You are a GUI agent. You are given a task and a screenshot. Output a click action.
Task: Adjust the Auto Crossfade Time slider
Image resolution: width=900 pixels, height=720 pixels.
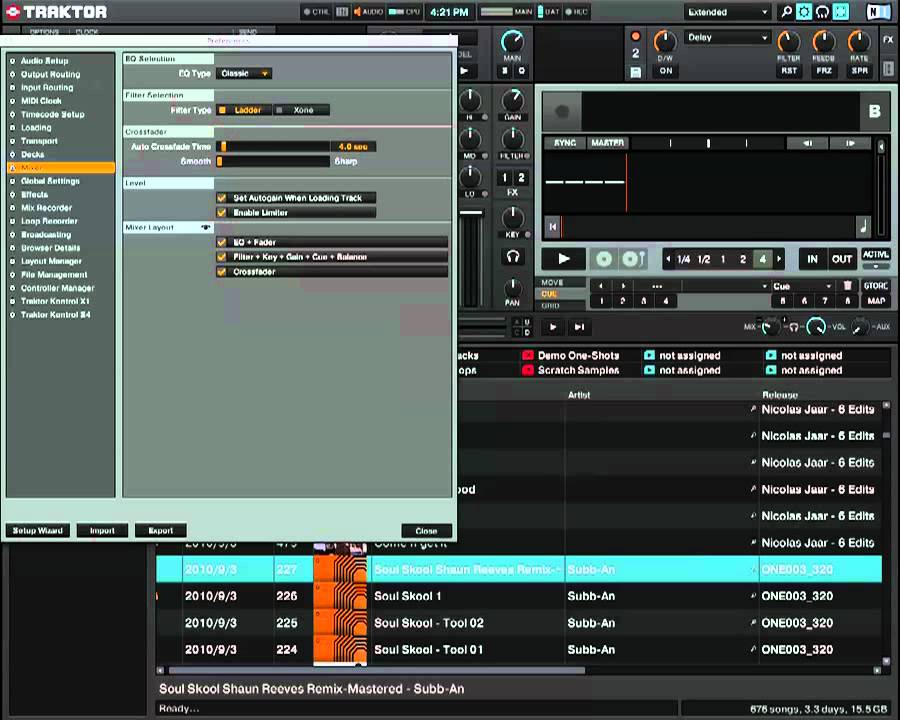(273, 146)
